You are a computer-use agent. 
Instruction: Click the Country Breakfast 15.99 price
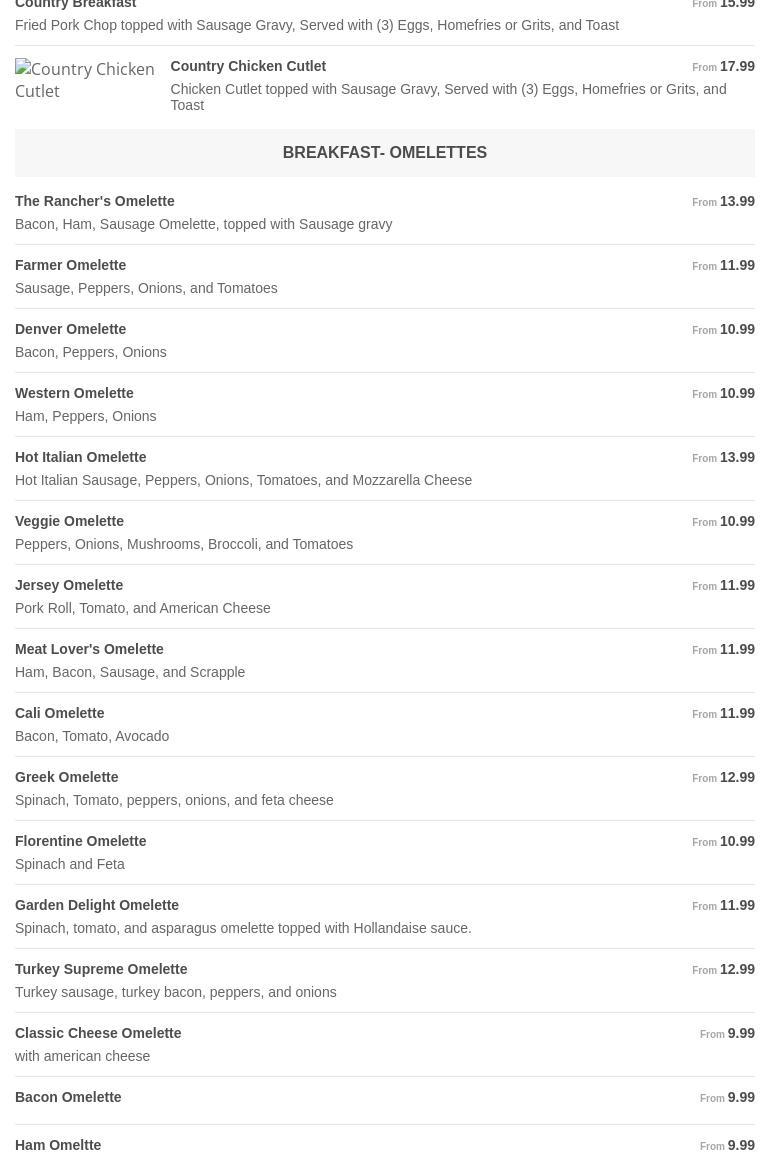737,5
